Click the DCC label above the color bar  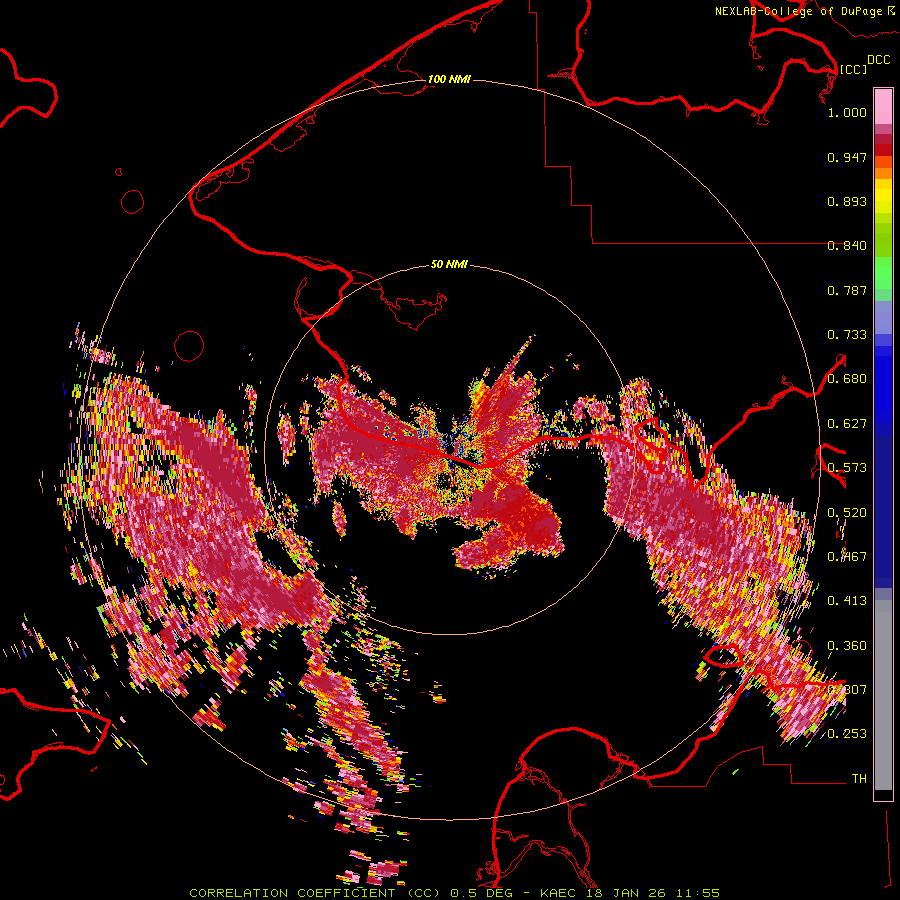878,60
